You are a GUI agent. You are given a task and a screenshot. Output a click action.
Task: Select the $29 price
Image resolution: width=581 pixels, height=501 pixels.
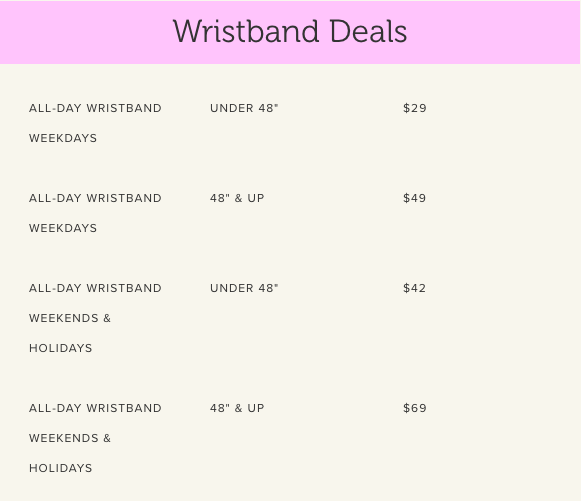click(415, 108)
